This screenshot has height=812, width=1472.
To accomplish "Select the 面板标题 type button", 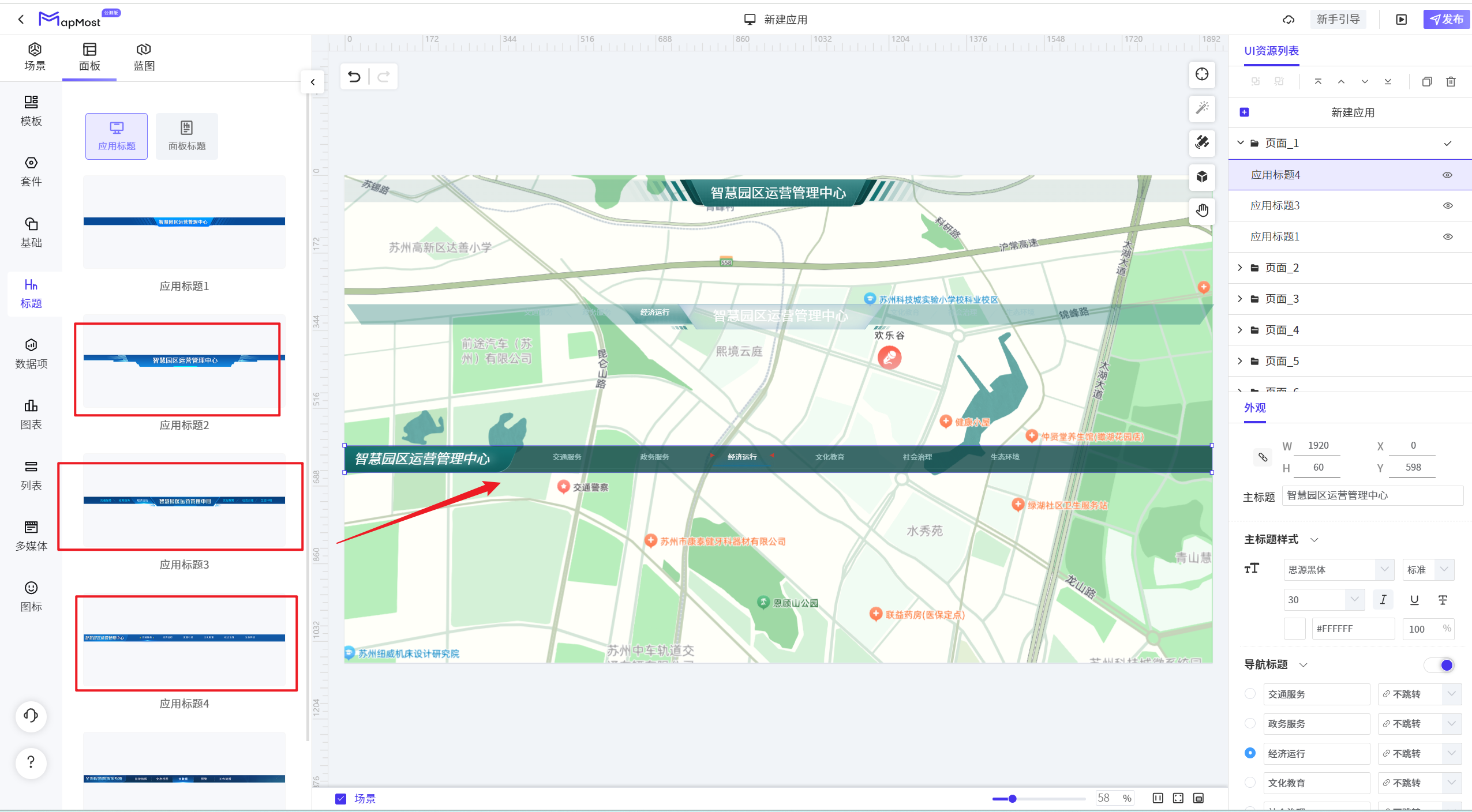I will click(x=187, y=136).
